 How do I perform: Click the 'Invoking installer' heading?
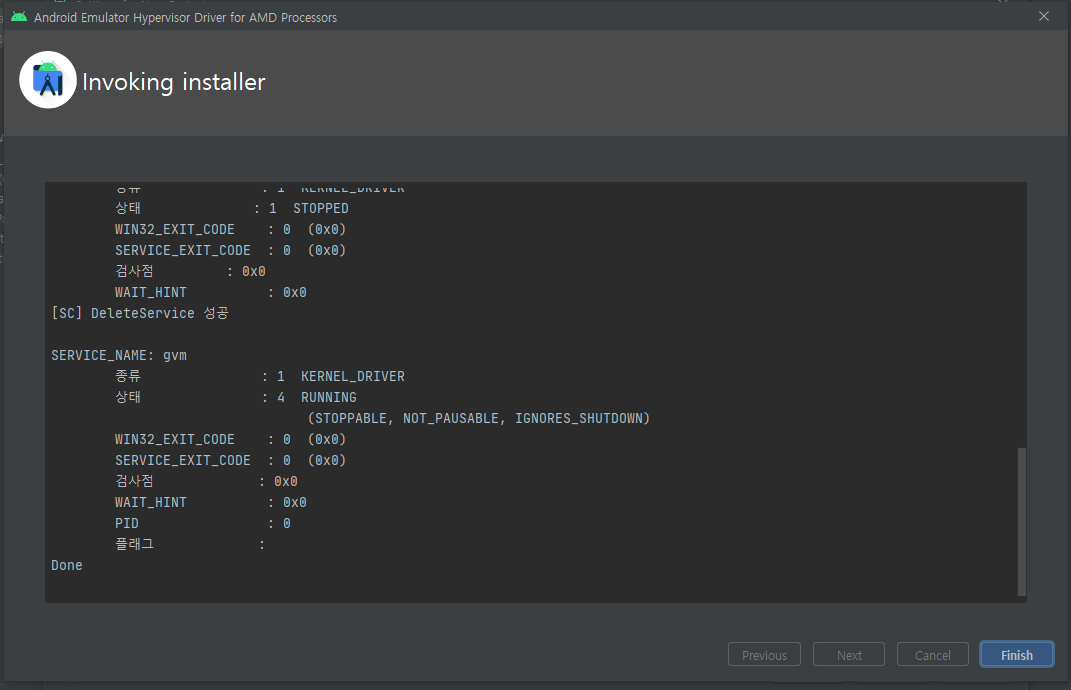pos(173,82)
